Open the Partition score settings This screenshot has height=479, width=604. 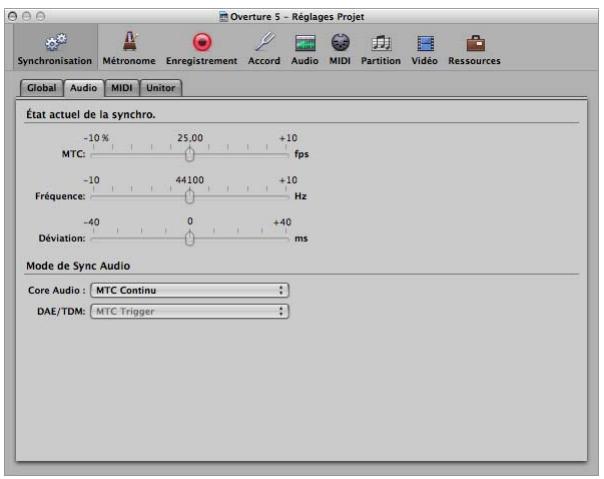tap(381, 48)
